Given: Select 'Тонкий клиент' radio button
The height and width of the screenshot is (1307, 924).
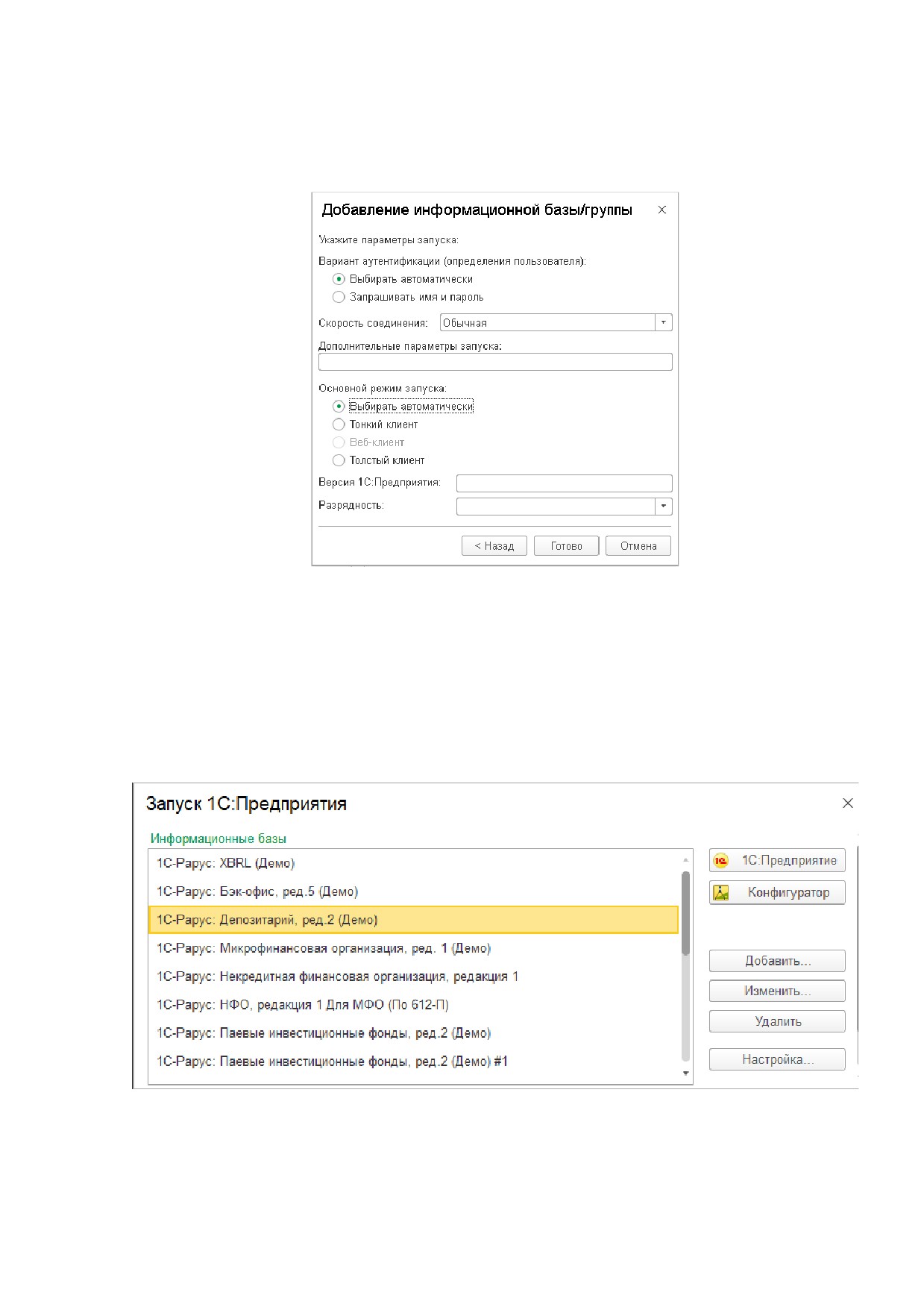Looking at the screenshot, I should point(339,424).
